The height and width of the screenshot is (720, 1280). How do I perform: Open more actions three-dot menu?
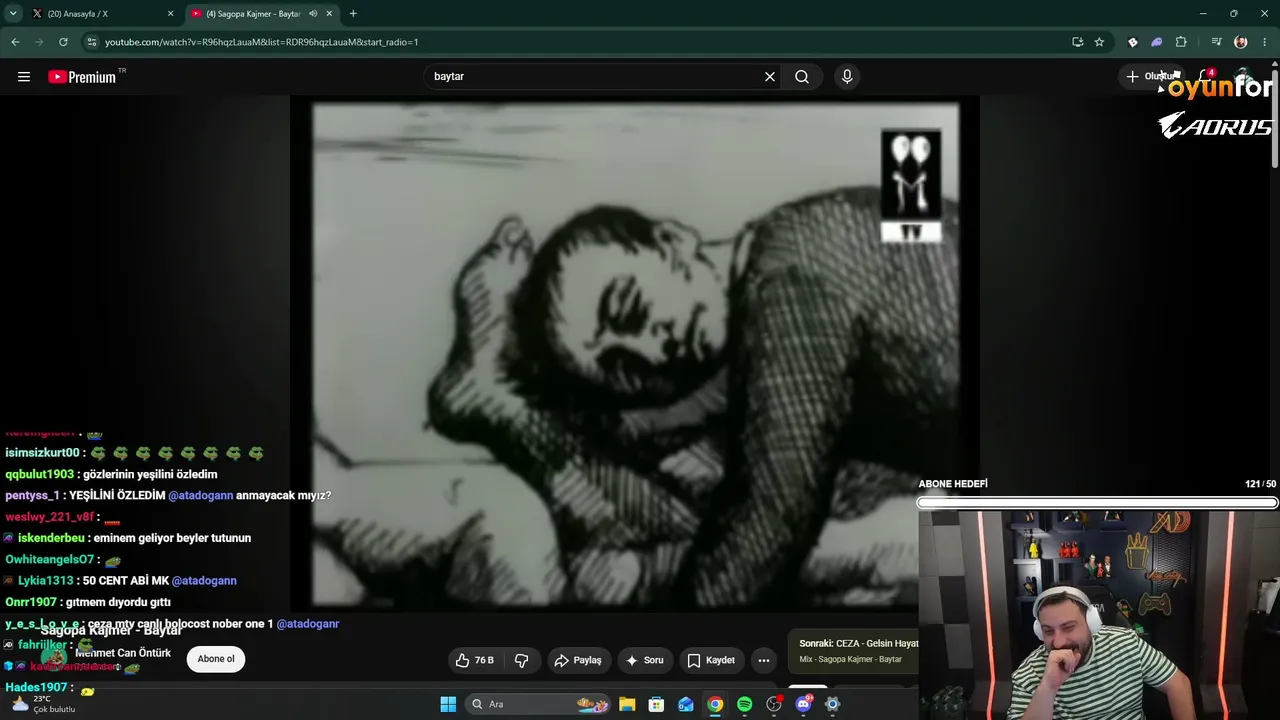click(764, 660)
